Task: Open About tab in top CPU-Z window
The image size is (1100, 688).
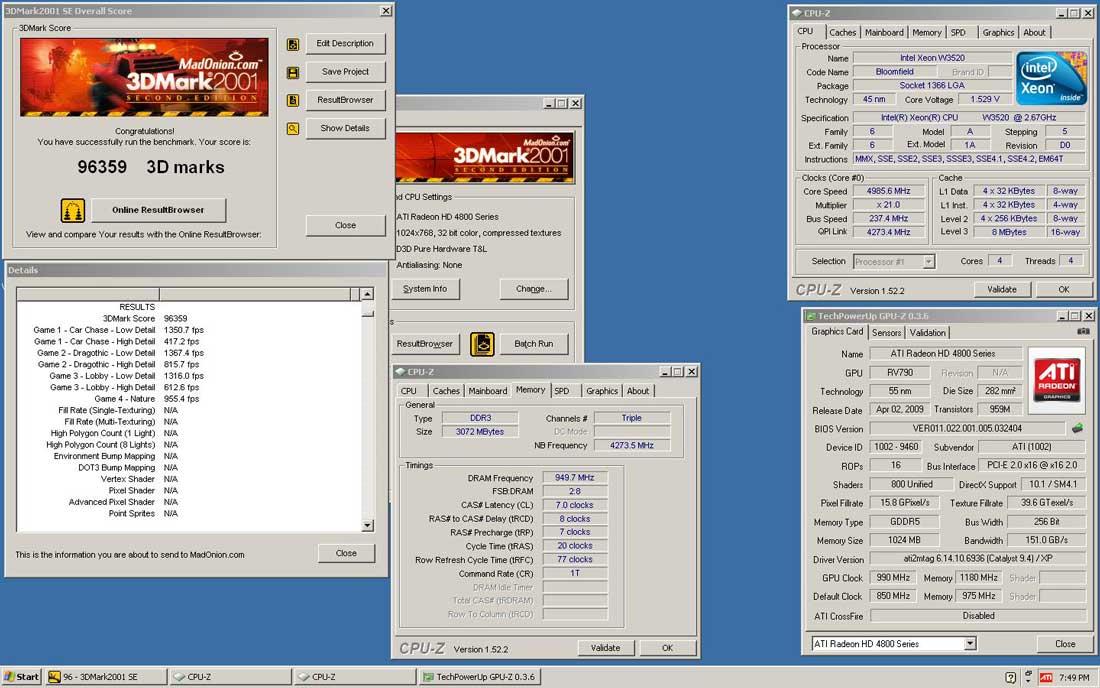Action: (1034, 32)
